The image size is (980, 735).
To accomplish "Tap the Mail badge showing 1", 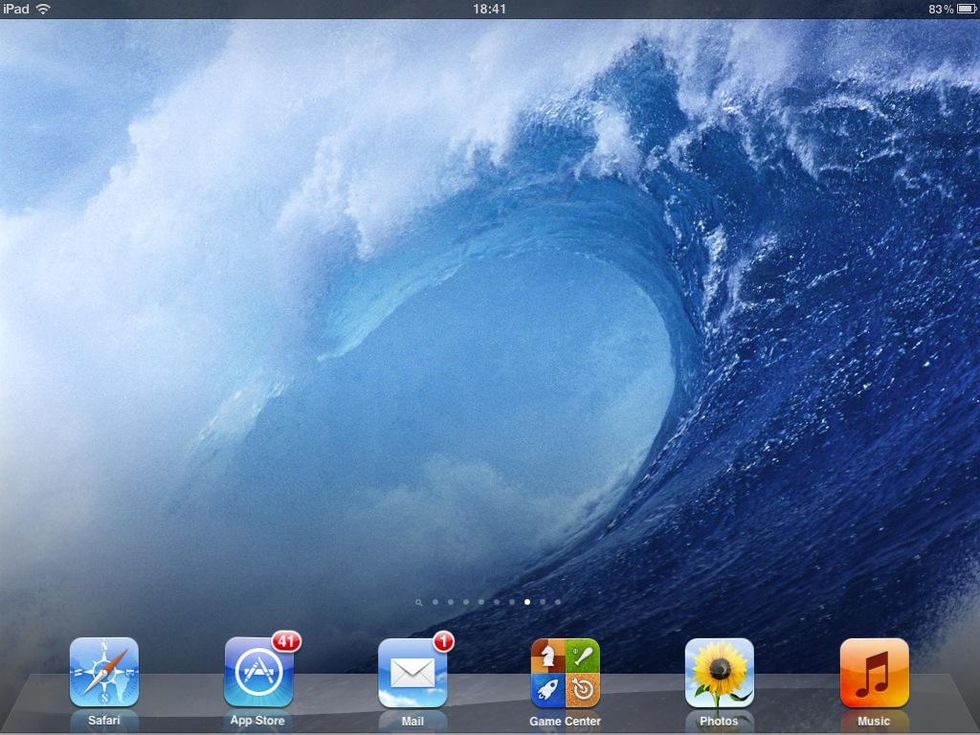I will (x=443, y=641).
